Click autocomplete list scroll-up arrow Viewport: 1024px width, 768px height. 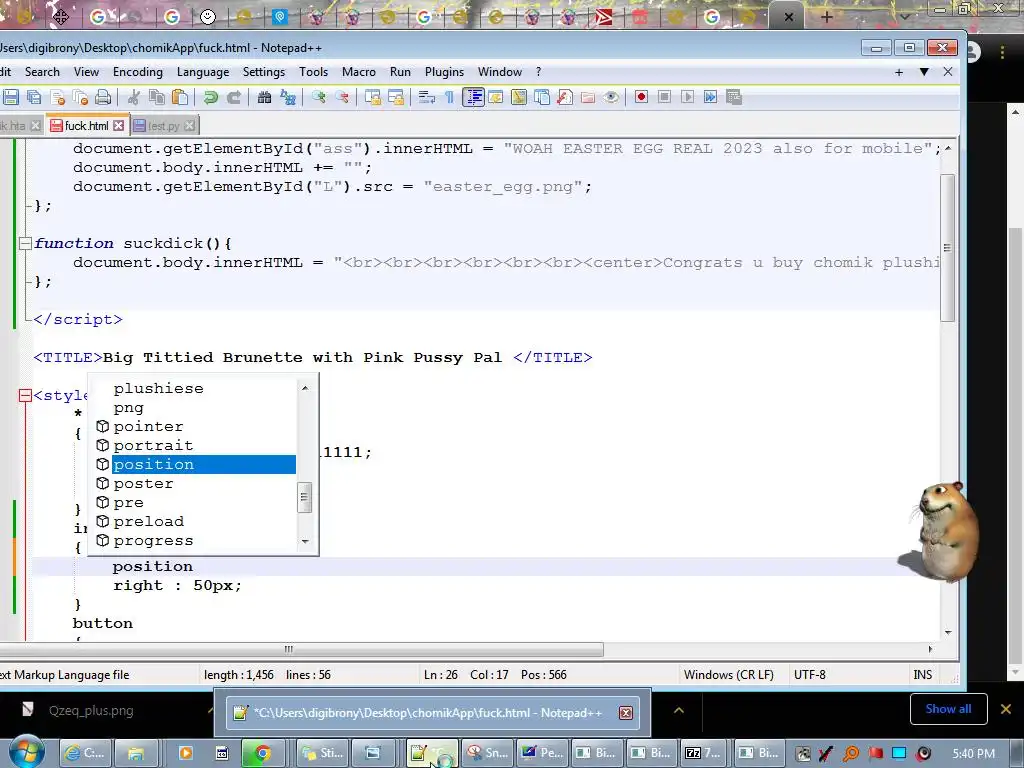coord(304,388)
